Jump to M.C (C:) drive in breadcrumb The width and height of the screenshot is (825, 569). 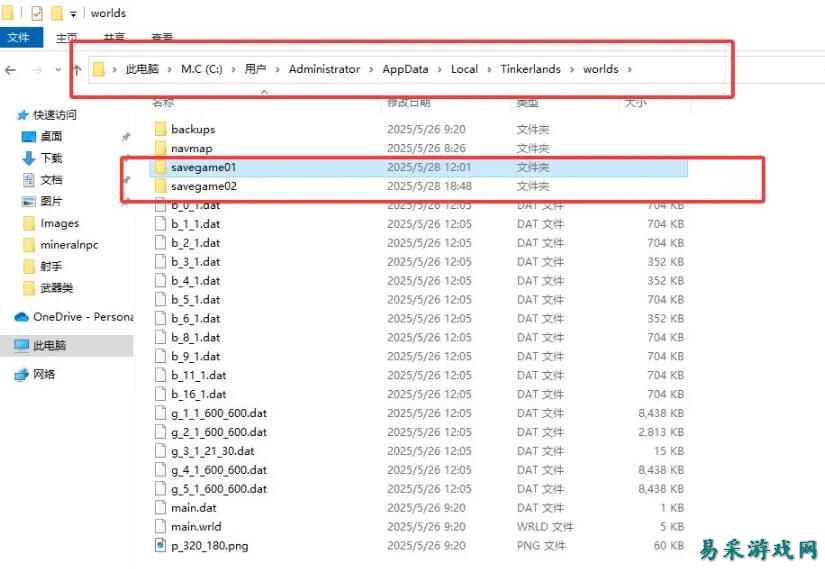coord(201,70)
